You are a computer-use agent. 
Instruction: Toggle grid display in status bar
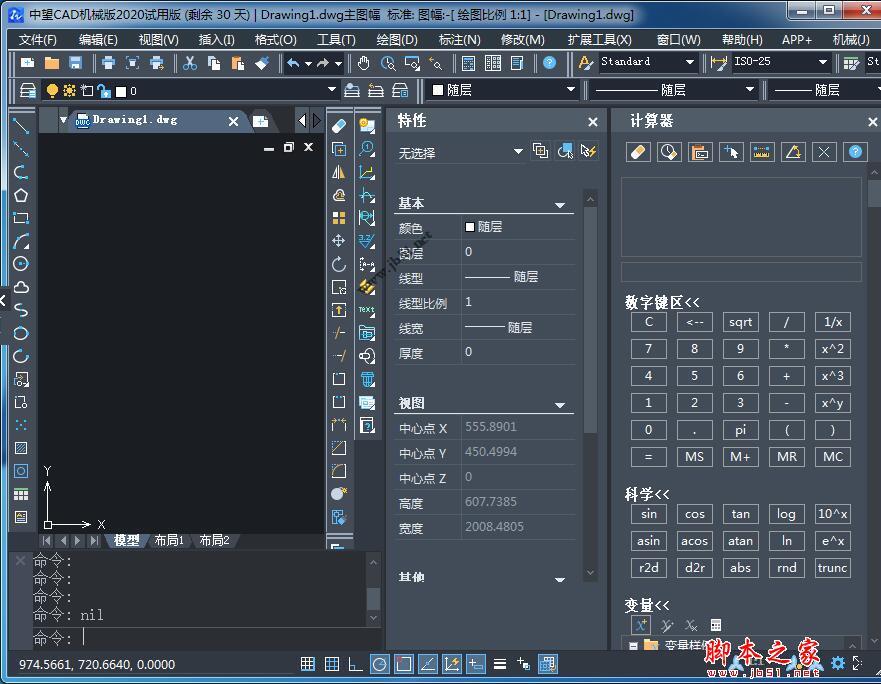332,664
